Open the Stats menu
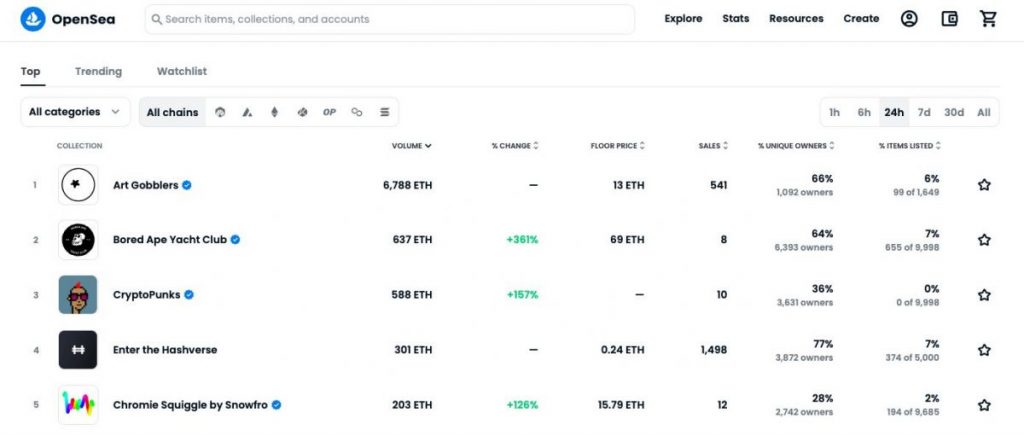 coord(735,19)
